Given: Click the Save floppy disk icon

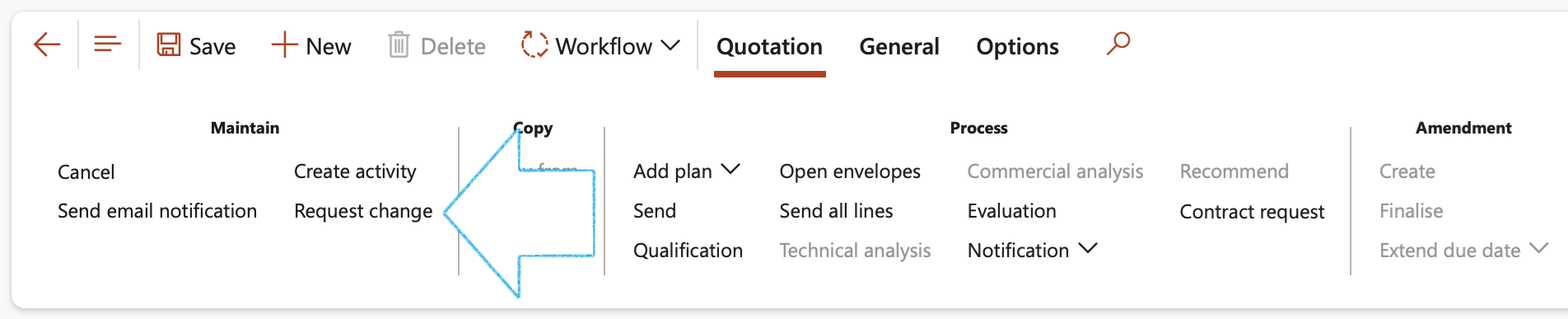Looking at the screenshot, I should (x=168, y=45).
